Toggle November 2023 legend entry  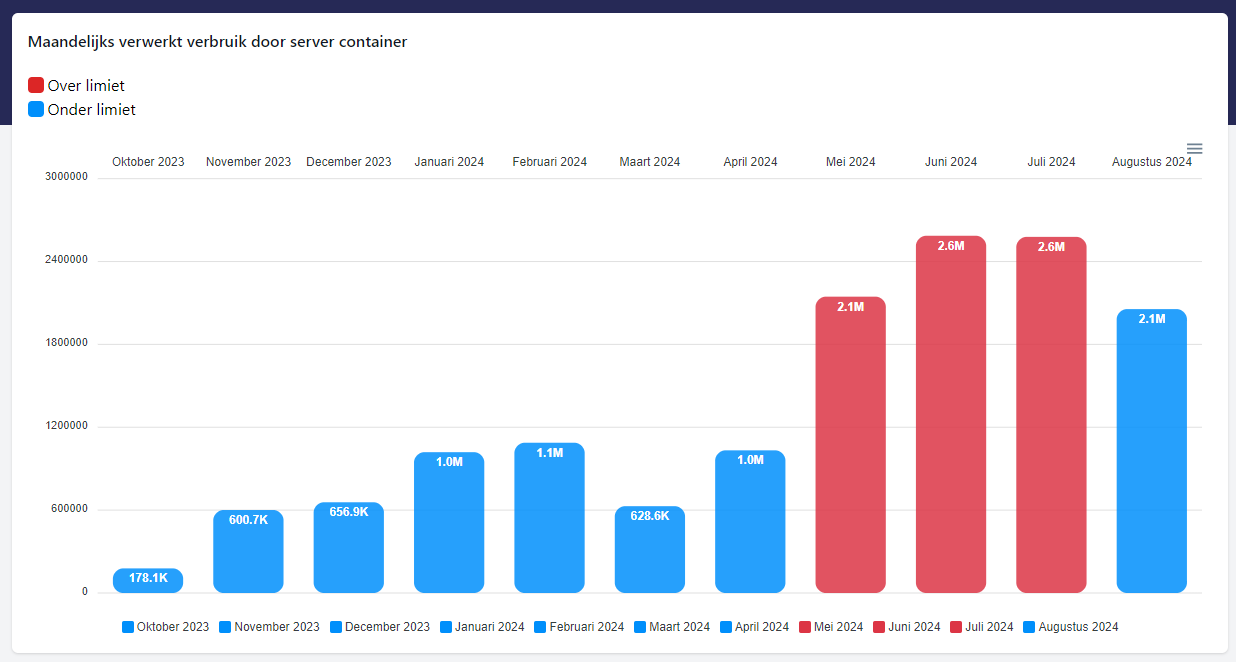point(270,627)
